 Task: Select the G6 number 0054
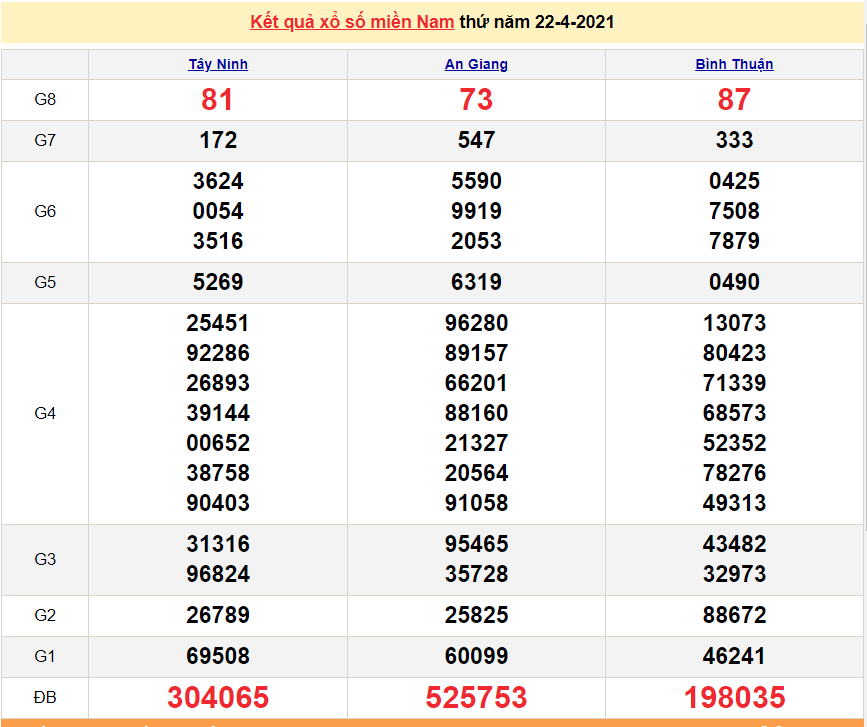[218, 211]
